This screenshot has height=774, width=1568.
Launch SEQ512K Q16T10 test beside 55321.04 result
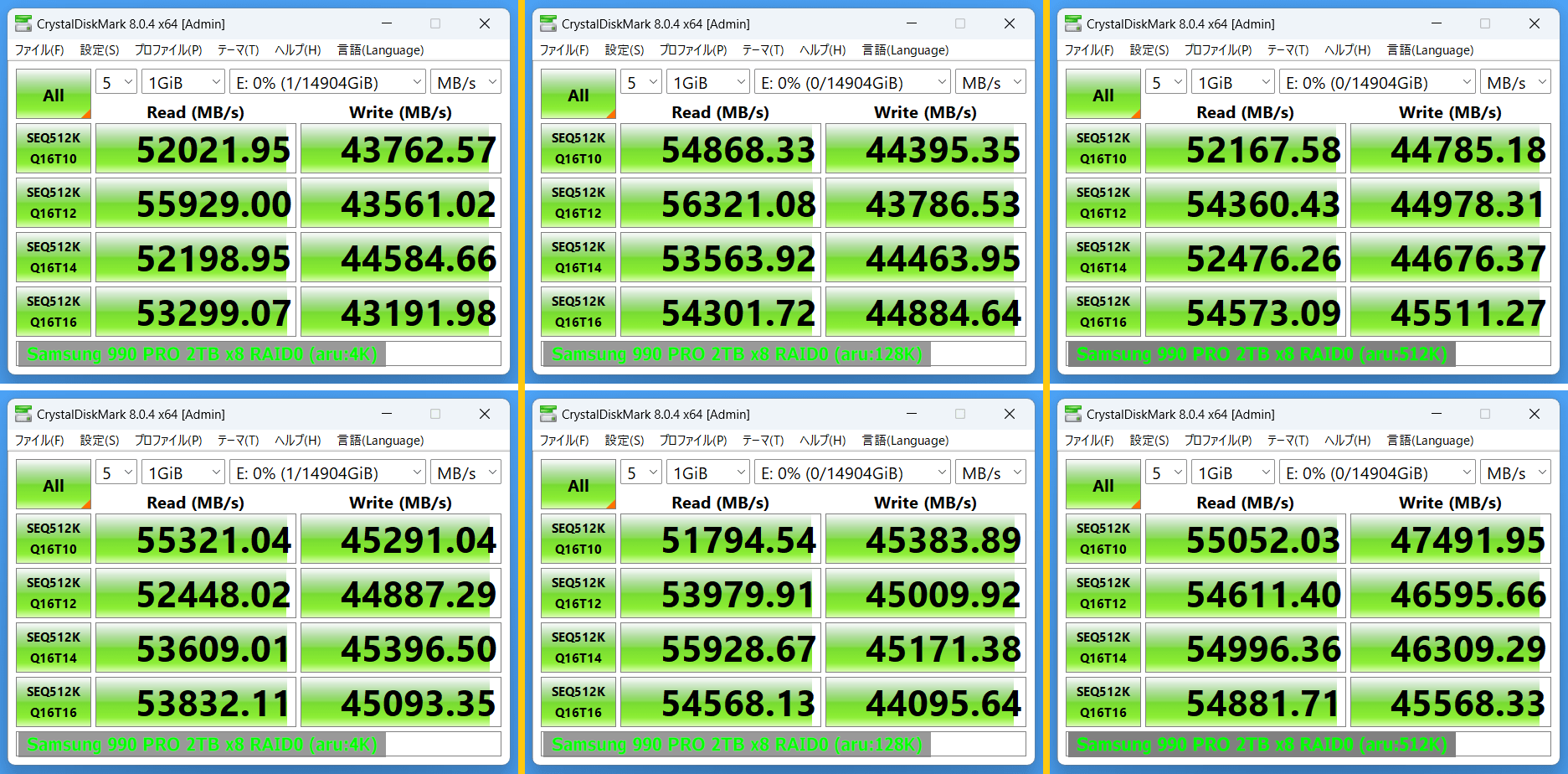point(54,539)
